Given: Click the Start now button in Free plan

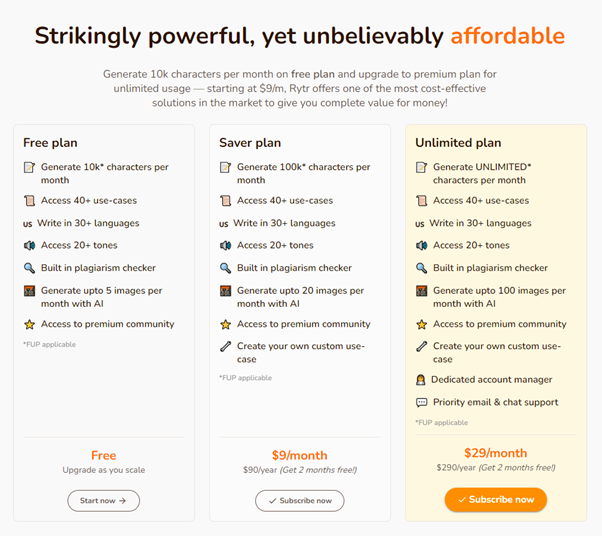Looking at the screenshot, I should [103, 500].
